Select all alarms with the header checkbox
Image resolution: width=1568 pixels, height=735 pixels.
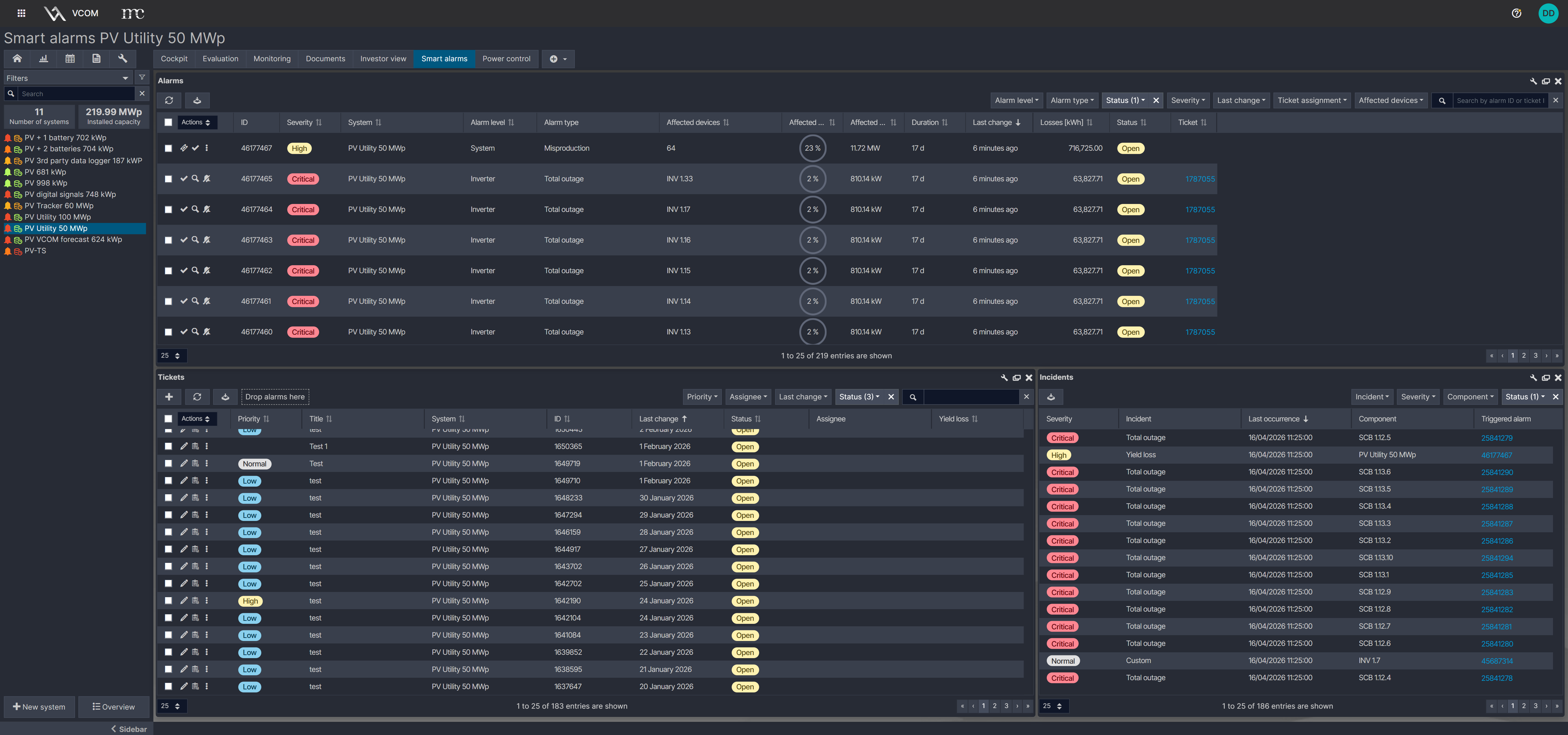click(169, 122)
